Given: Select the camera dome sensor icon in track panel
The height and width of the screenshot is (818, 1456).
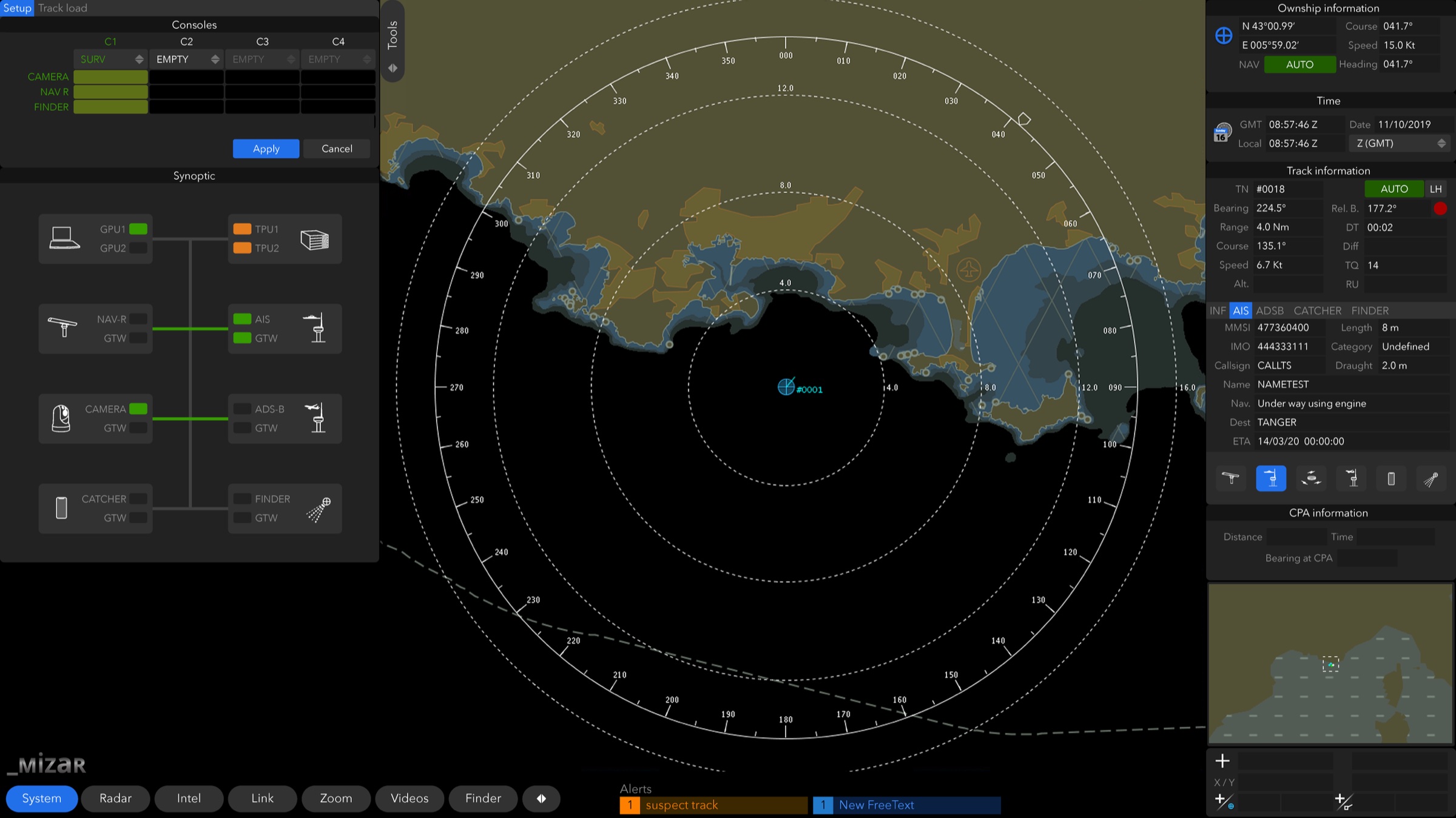Looking at the screenshot, I should point(1311,478).
